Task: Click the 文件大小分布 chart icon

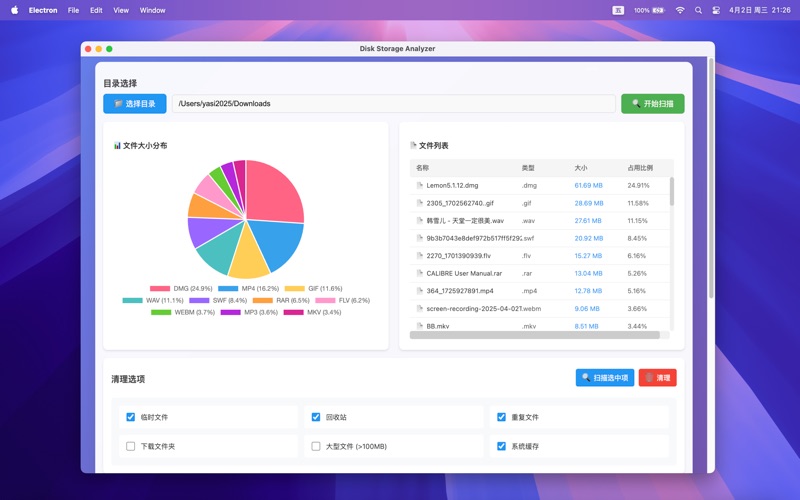Action: [x=117, y=145]
